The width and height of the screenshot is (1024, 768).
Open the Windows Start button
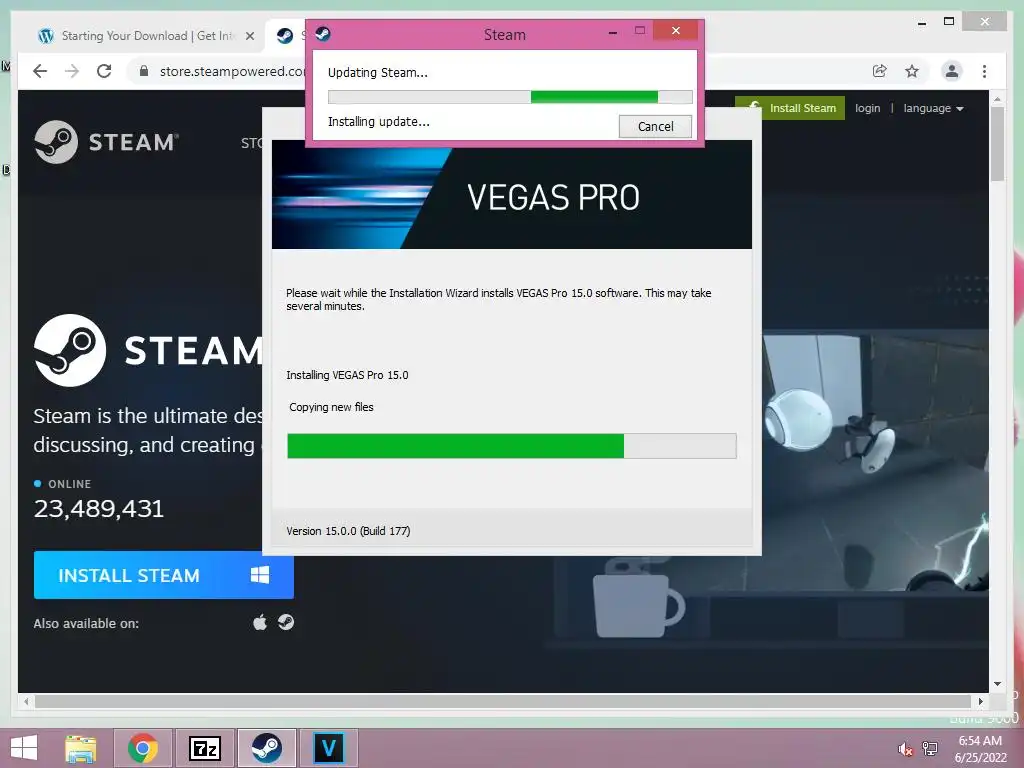pos(24,748)
